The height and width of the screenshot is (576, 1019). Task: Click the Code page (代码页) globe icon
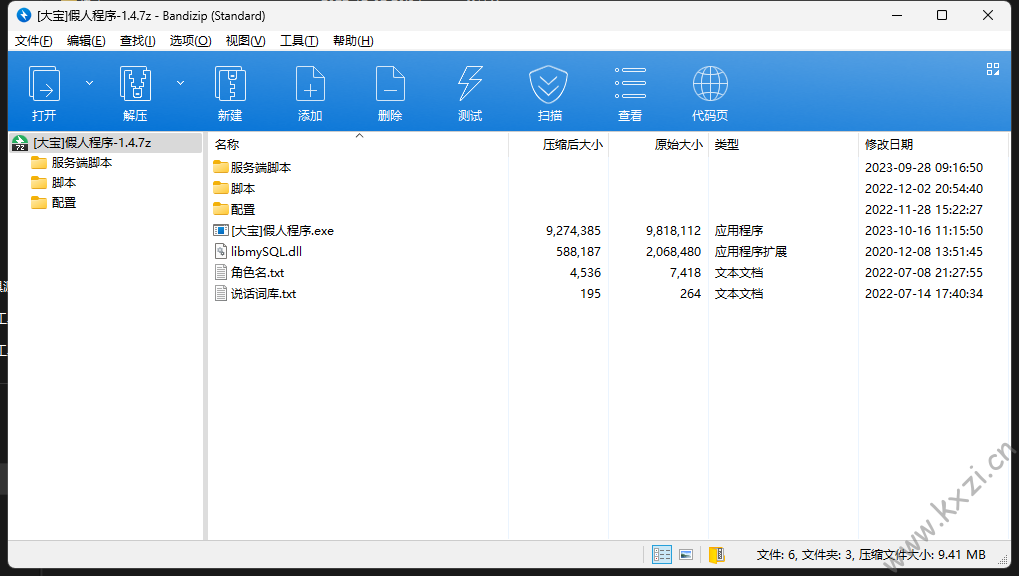coord(710,84)
